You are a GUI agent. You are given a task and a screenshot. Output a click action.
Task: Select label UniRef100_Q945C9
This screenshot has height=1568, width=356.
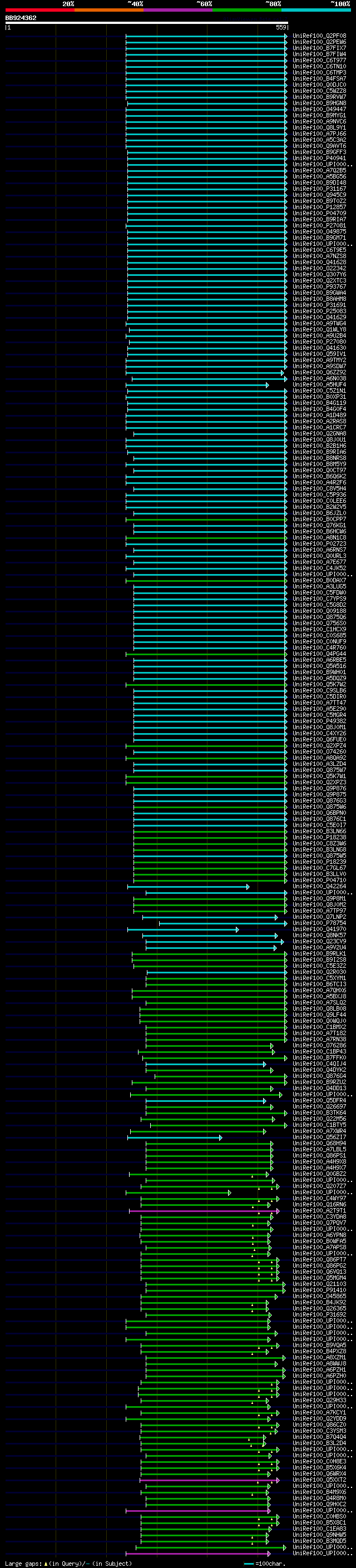tap(319, 195)
